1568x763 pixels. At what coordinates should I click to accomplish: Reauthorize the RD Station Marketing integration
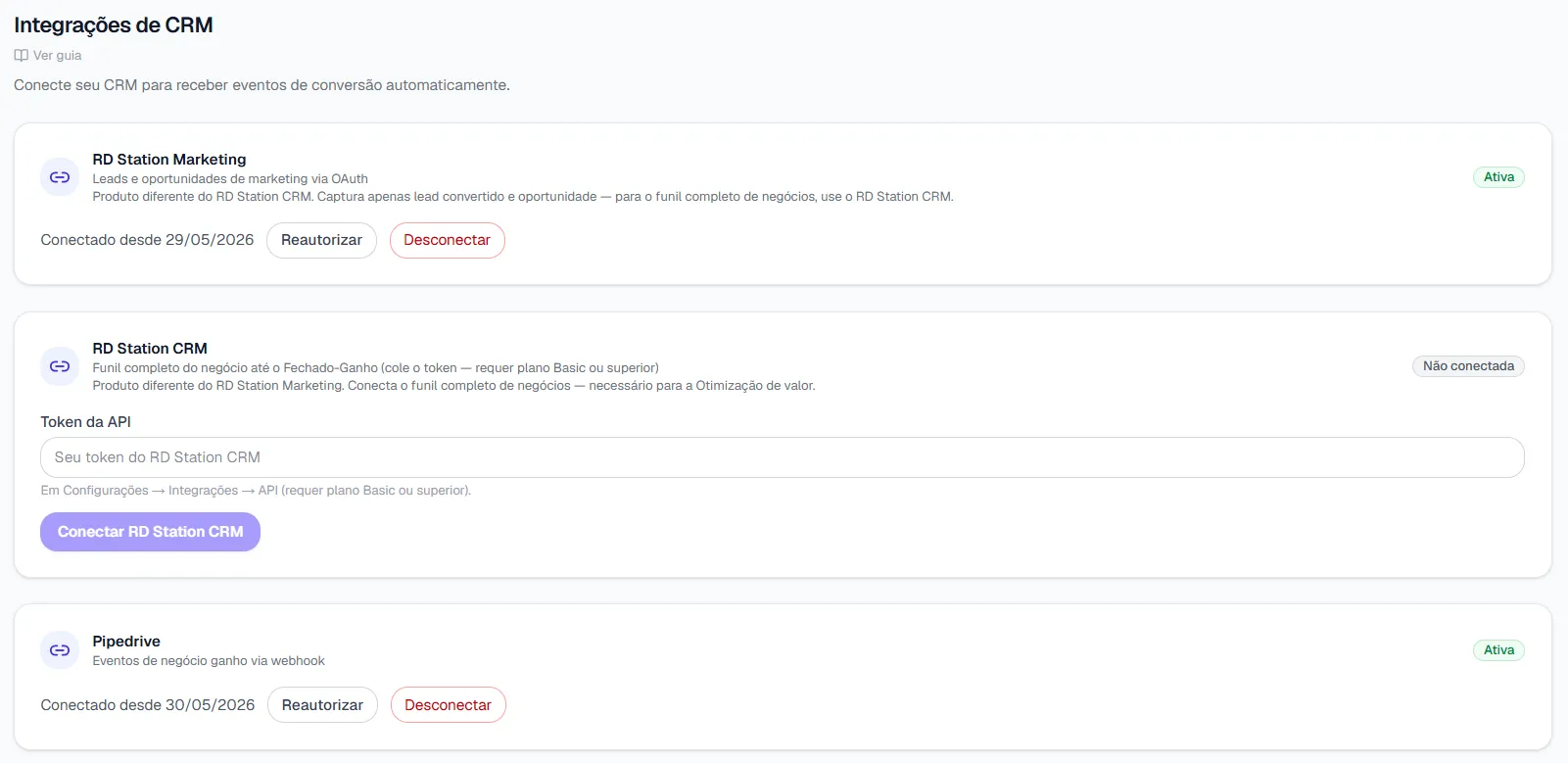pos(321,241)
